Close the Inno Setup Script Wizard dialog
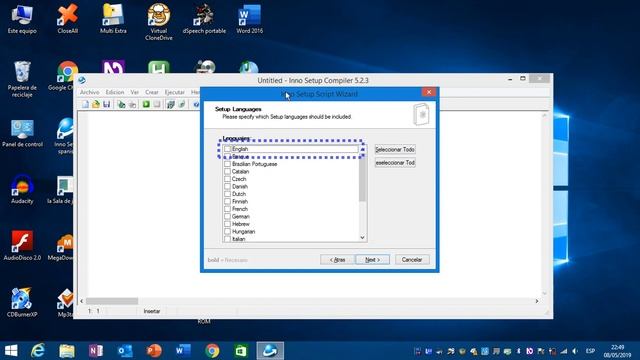The image size is (640, 360). click(x=429, y=92)
